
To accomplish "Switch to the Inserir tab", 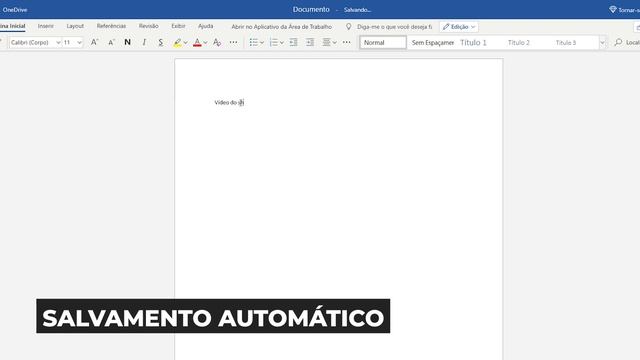I will 46,26.
